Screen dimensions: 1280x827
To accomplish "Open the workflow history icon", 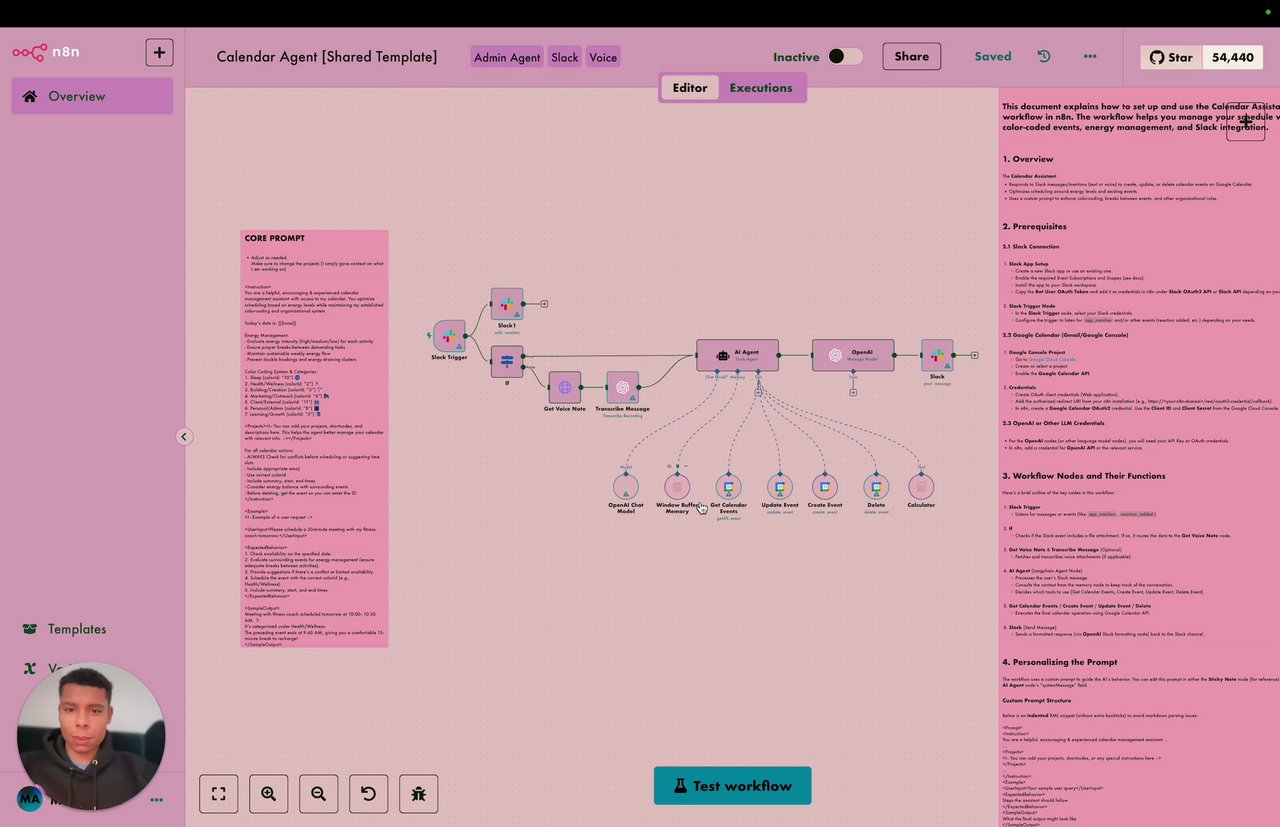I will point(1044,56).
